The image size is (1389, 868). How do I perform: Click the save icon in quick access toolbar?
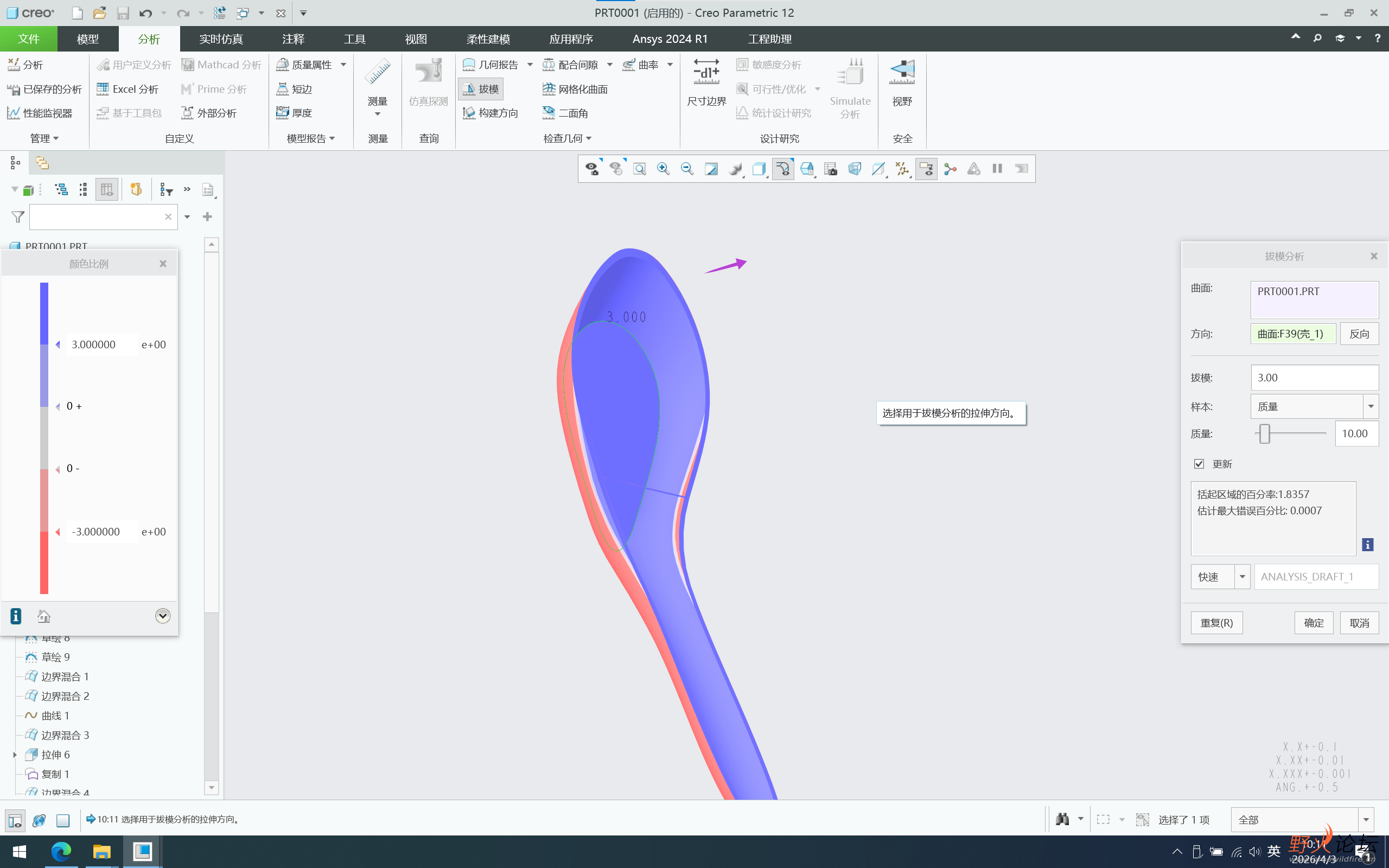[x=123, y=12]
